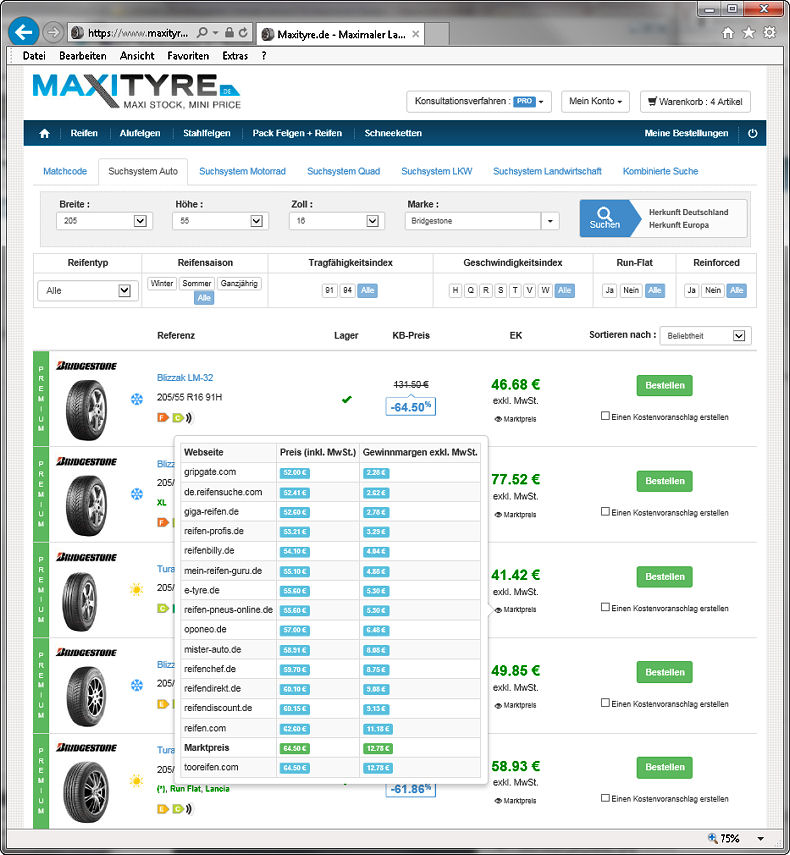Click sun icon on 58.93 € tyre row
This screenshot has width=790, height=855.
coord(136,780)
